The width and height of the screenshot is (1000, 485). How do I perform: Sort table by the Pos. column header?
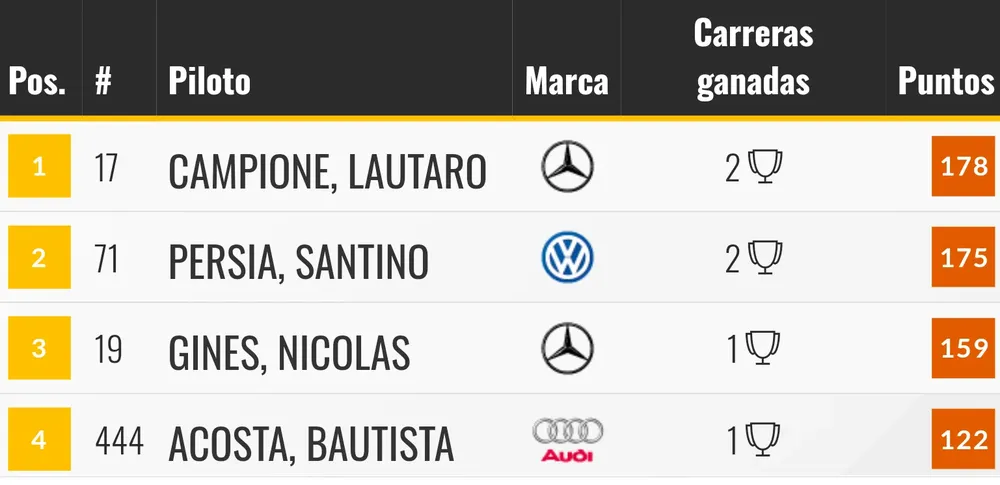point(37,81)
